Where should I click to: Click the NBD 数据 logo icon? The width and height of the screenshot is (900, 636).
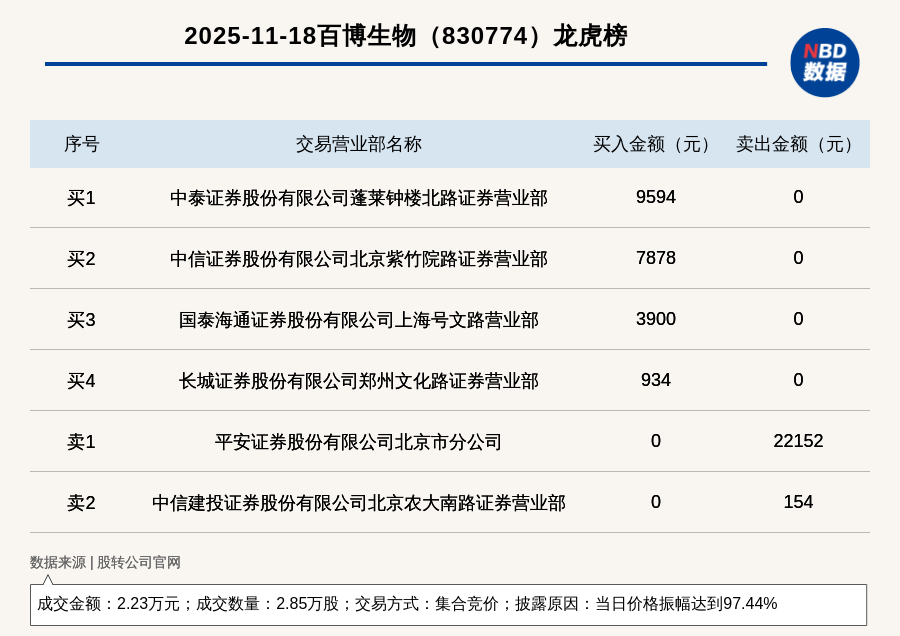824,62
